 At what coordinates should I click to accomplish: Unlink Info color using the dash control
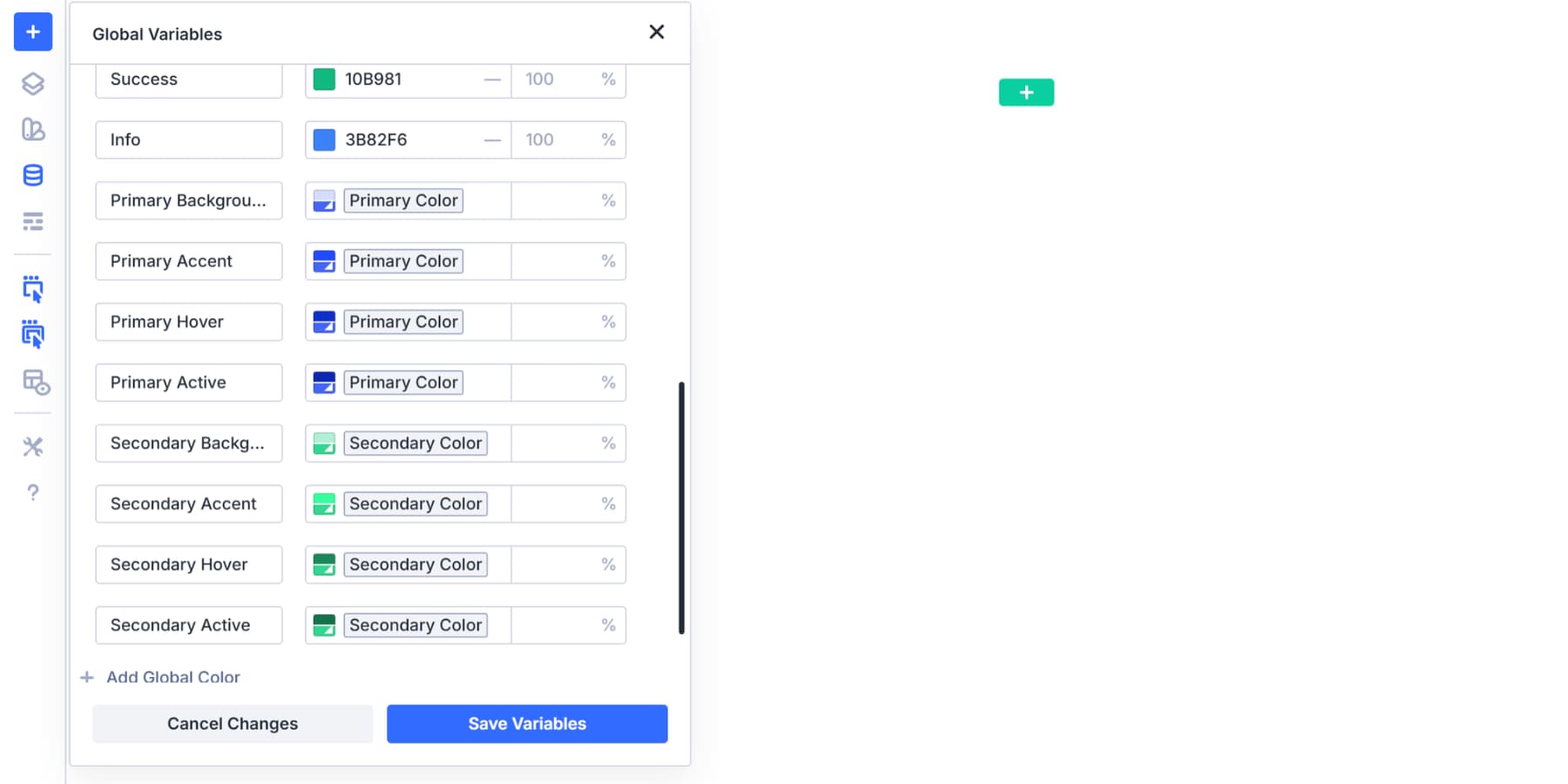tap(492, 139)
